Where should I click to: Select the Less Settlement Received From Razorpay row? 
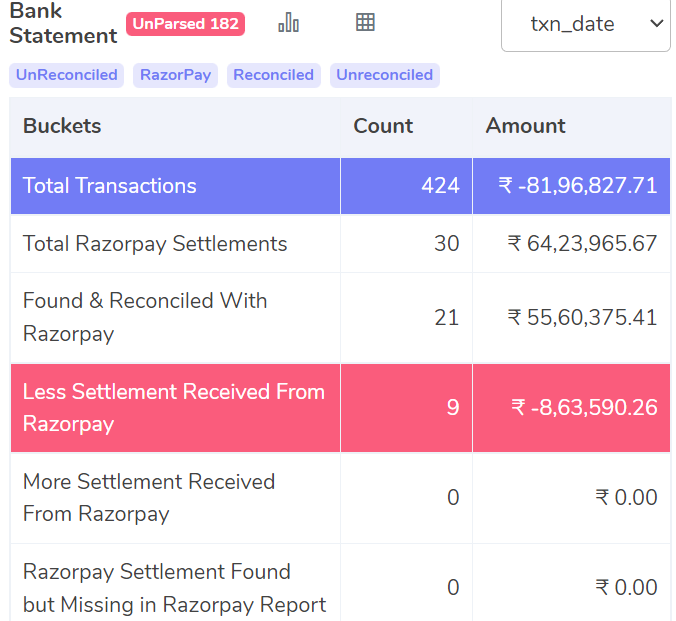tap(340, 408)
